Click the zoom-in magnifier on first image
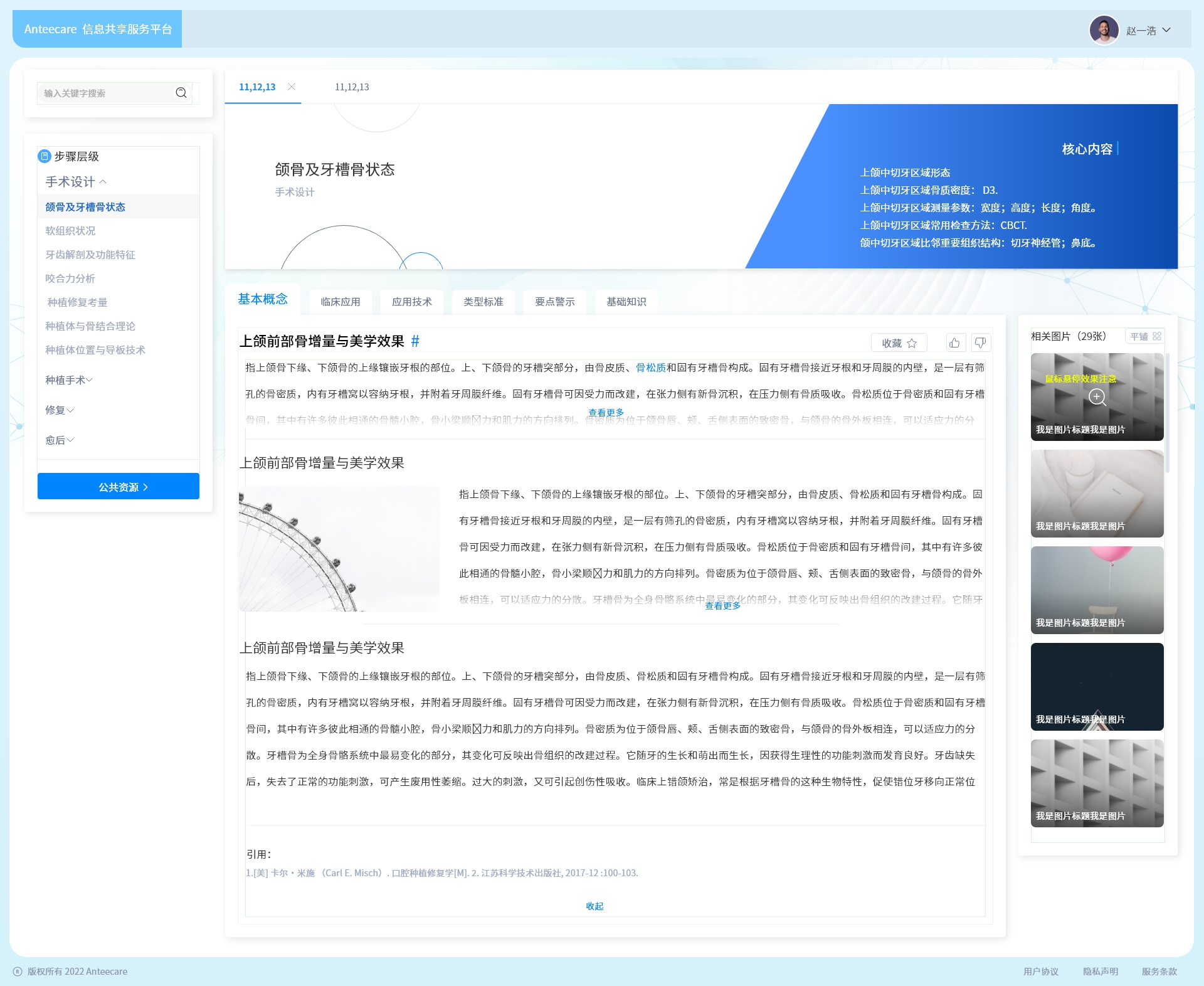The width and height of the screenshot is (1204, 986). (x=1097, y=396)
